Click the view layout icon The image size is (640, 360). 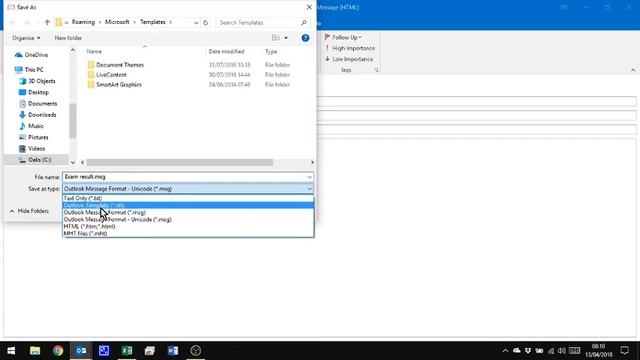(x=276, y=38)
